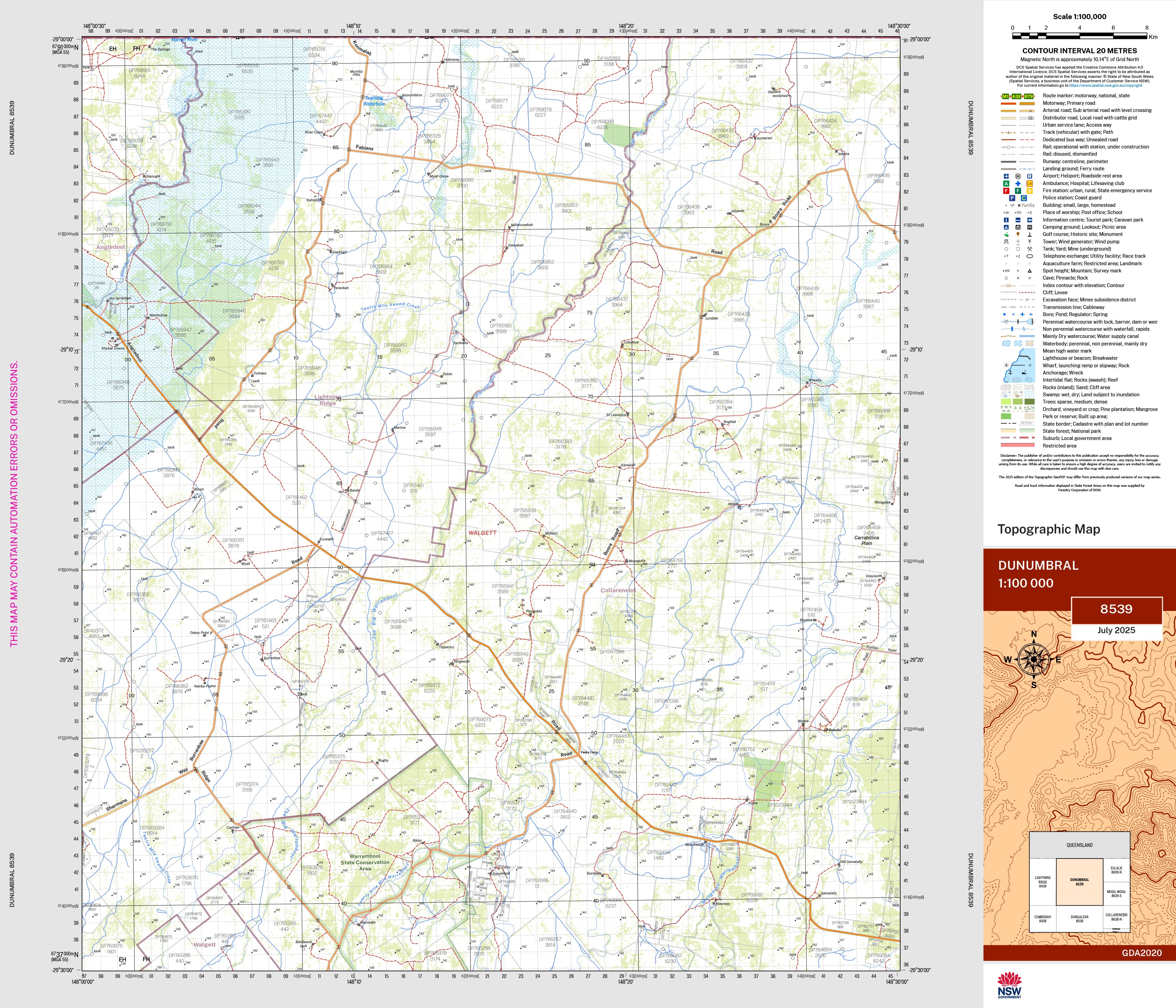This screenshot has width=1176, height=1008.
Task: Click the dense trees dark green swatch
Action: pos(1030,402)
